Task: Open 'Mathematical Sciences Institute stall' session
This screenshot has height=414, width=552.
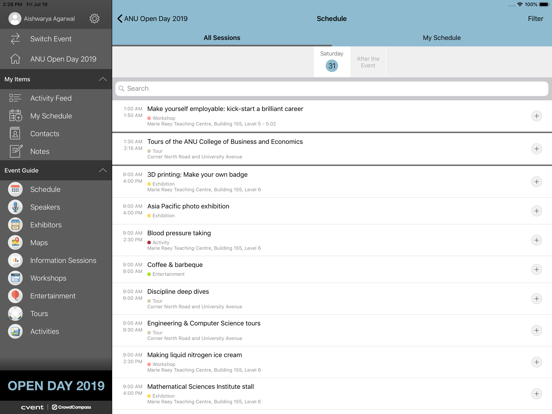Action: (200, 387)
